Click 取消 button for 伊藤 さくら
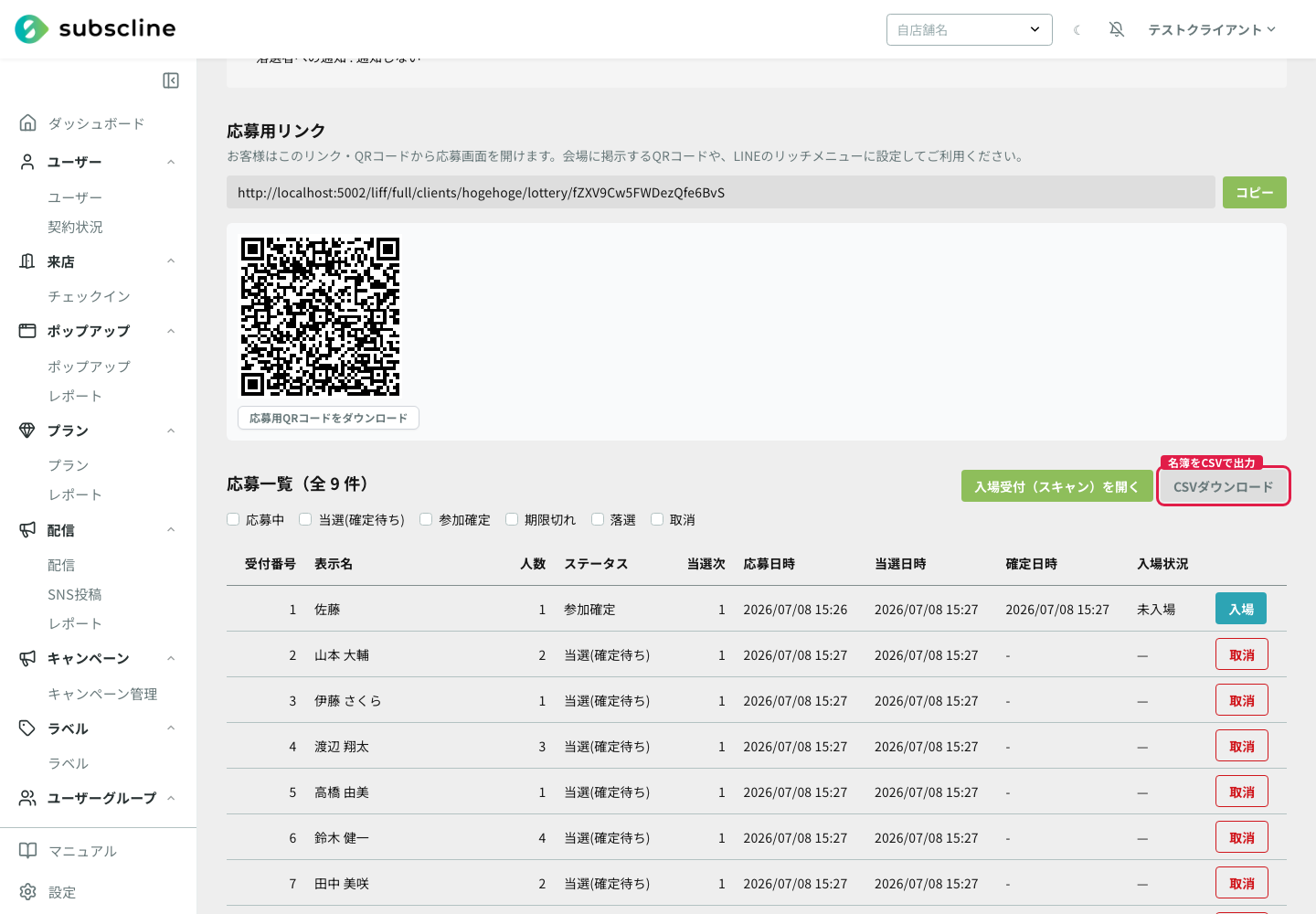1316x914 pixels. (x=1242, y=700)
